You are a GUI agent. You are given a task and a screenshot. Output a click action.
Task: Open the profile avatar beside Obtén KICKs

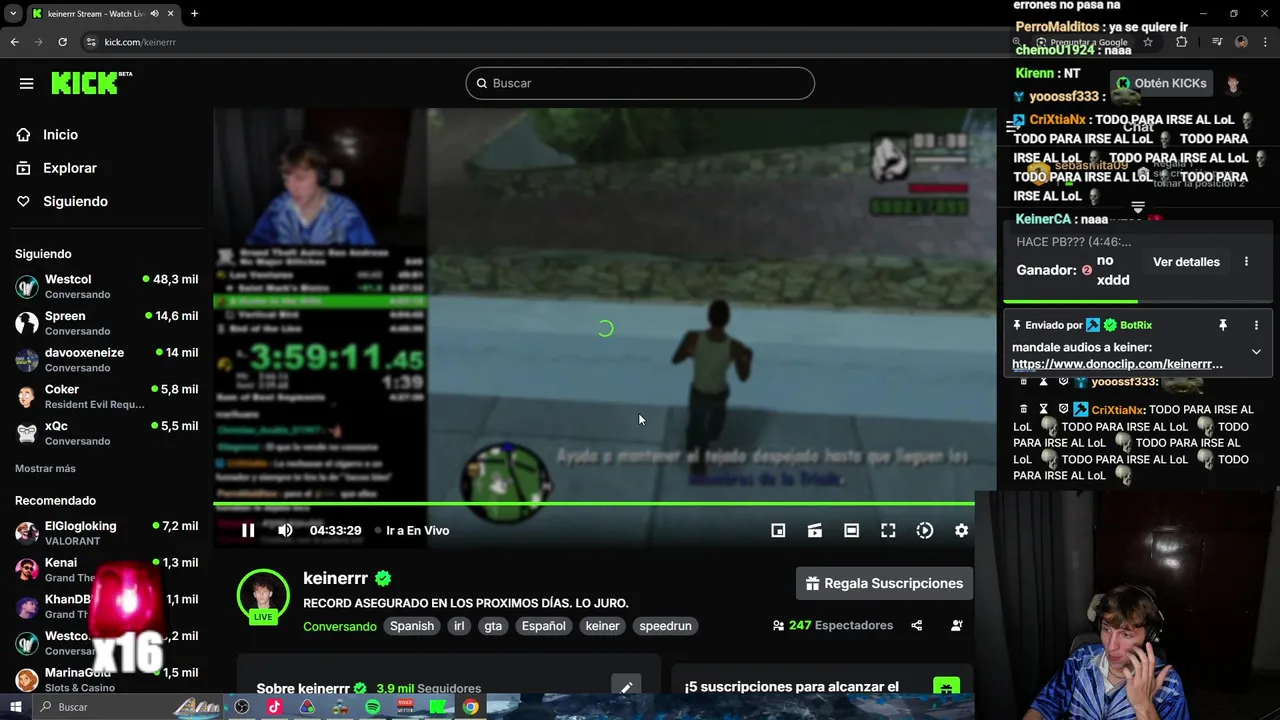click(x=1233, y=84)
